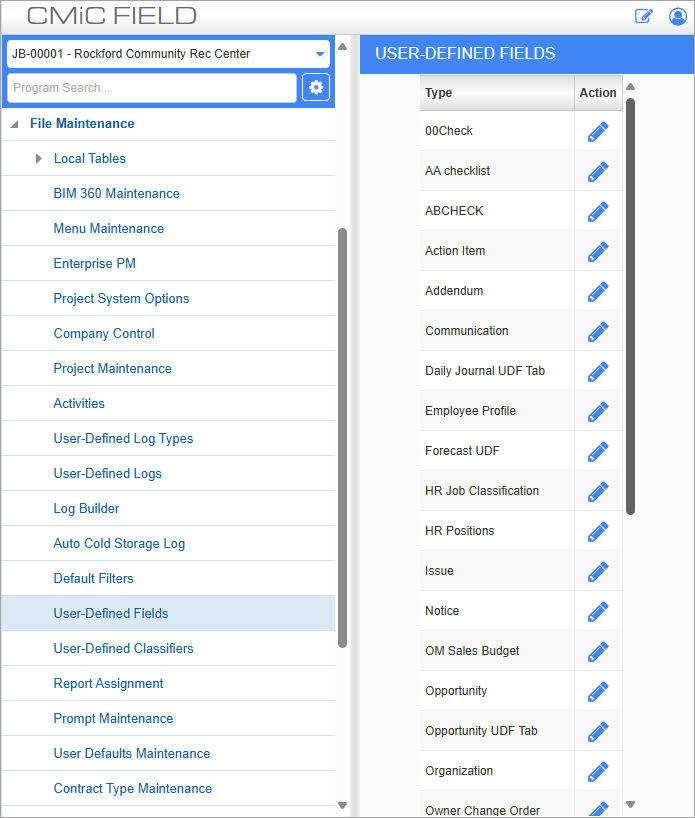Edit the Communication field type
Viewport: 695px width, 818px height.
point(598,331)
